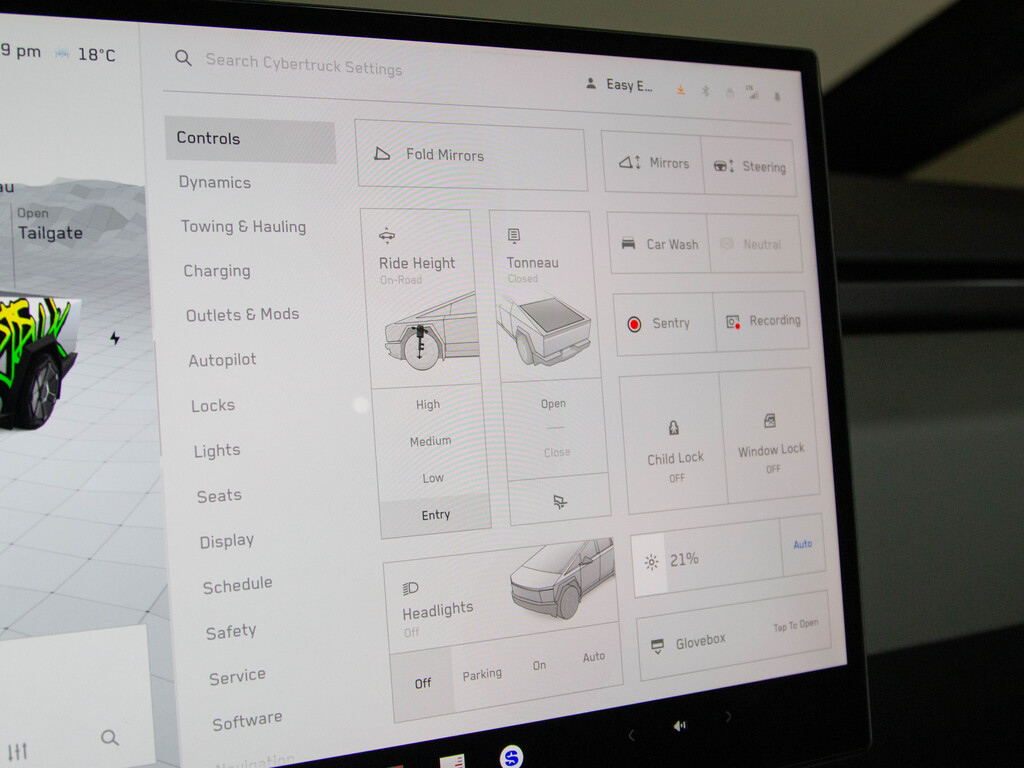Open the Software settings section

[x=247, y=721]
